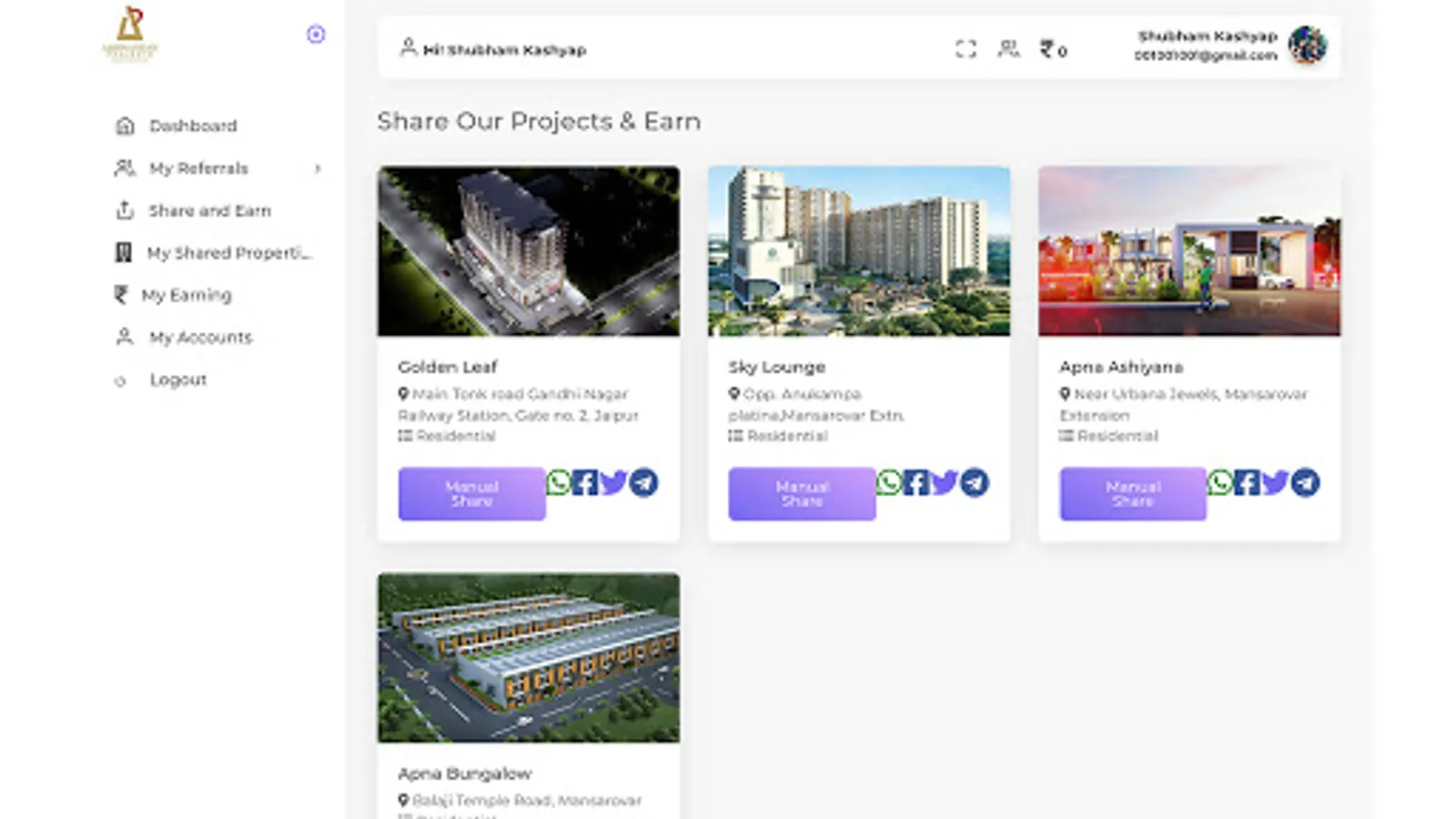The image size is (1456, 819).
Task: Open the Apna Bungalow property image
Action: coord(529,658)
